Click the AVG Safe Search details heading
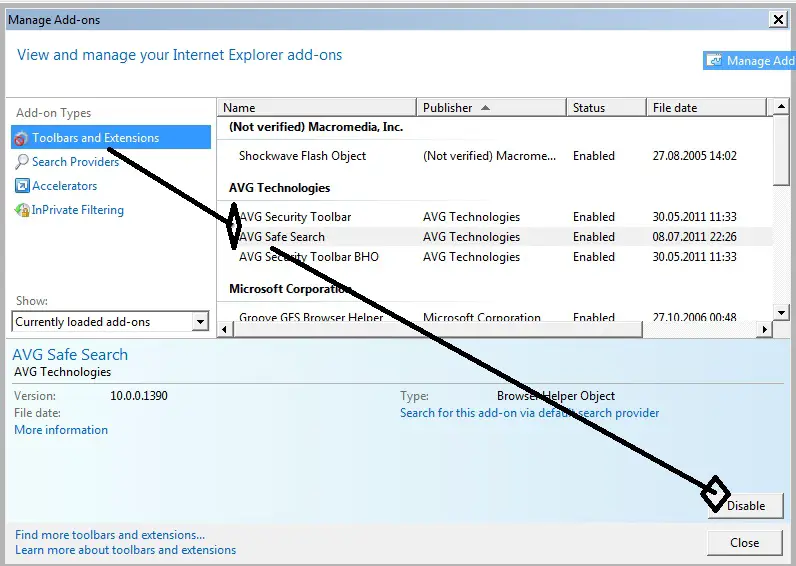Viewport: 796px width, 566px height. pyautogui.click(x=70, y=354)
